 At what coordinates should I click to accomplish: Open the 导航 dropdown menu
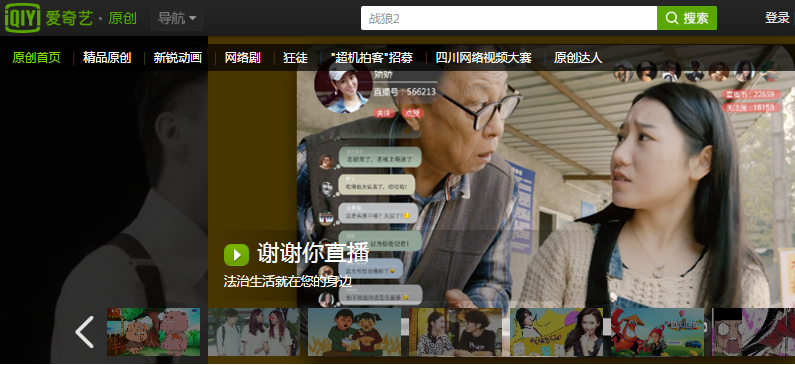[177, 18]
